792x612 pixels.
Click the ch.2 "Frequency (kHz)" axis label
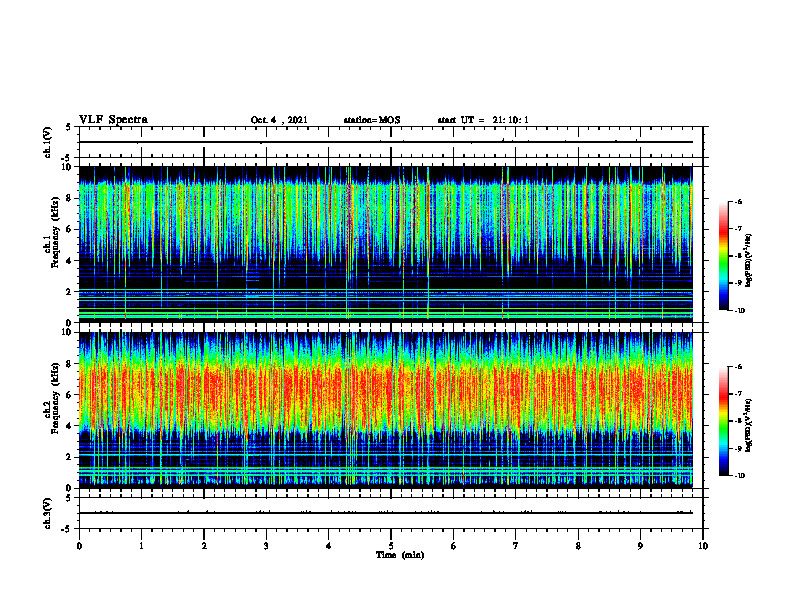click(x=55, y=398)
